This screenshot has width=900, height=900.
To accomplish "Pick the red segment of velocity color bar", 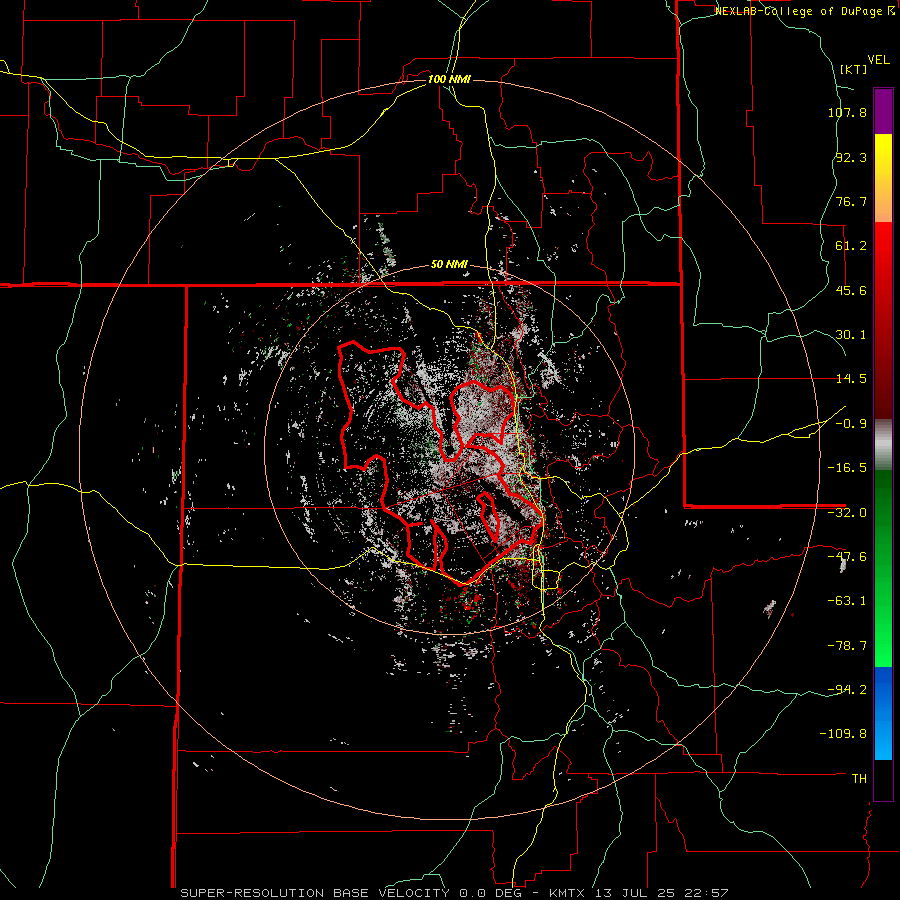I will pos(883,320).
